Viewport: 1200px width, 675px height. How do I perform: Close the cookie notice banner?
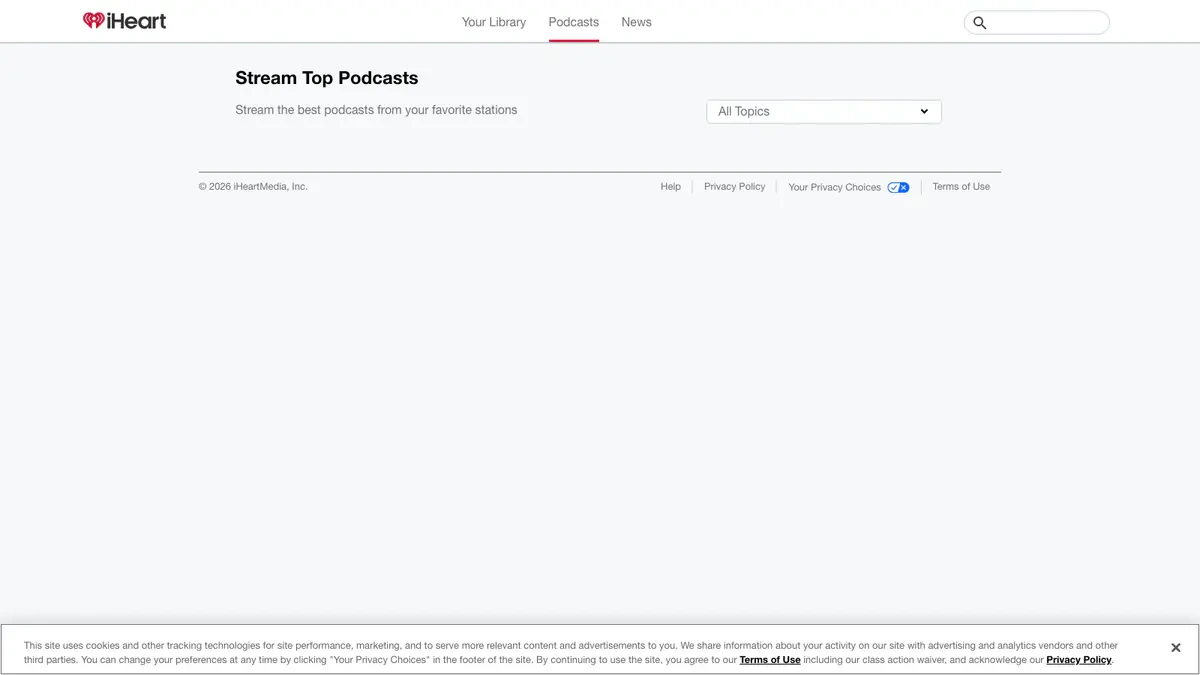click(1176, 648)
